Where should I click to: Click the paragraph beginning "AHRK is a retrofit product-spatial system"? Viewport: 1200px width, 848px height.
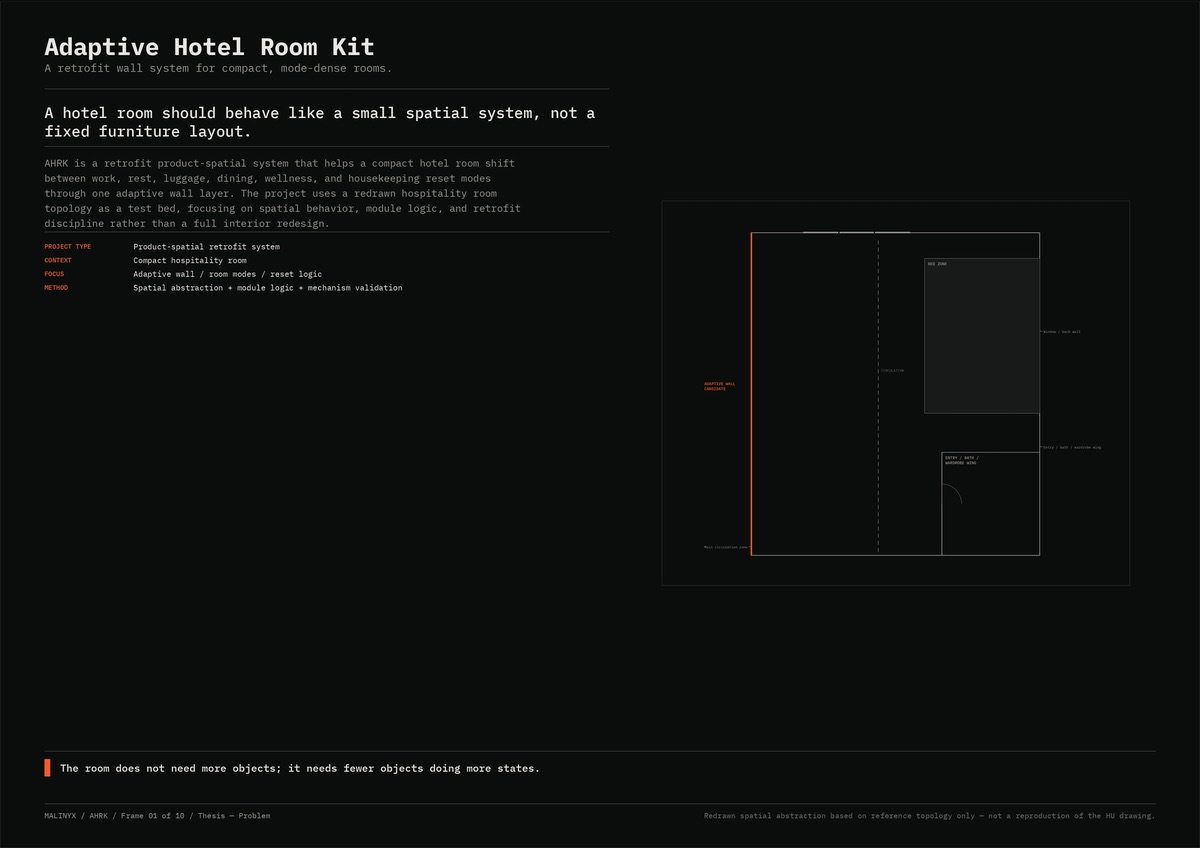(x=282, y=193)
